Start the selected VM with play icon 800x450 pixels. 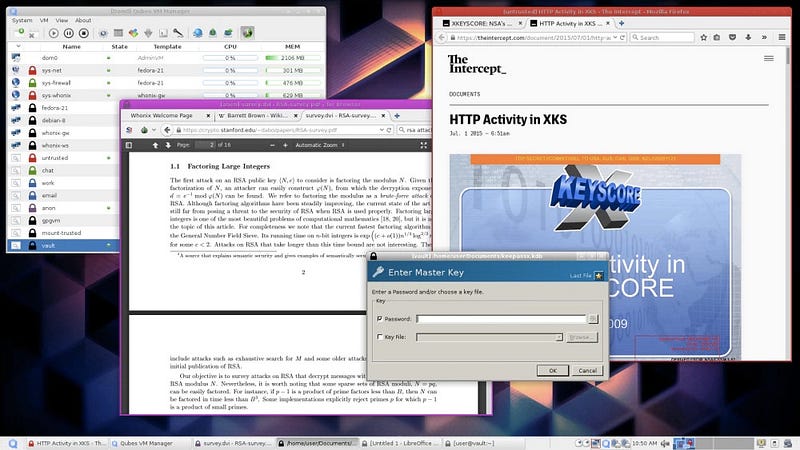[x=54, y=33]
